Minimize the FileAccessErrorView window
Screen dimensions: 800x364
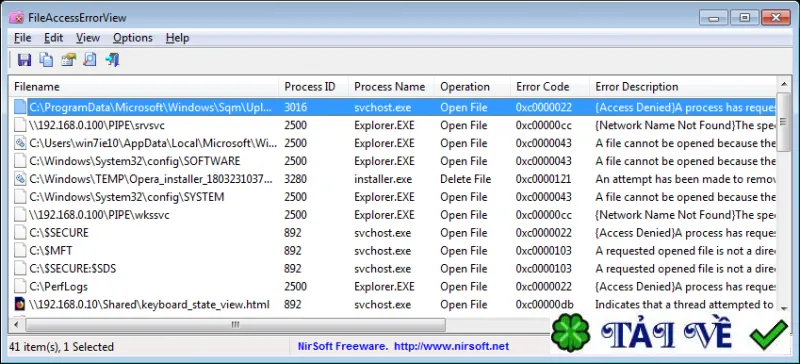(713, 18)
